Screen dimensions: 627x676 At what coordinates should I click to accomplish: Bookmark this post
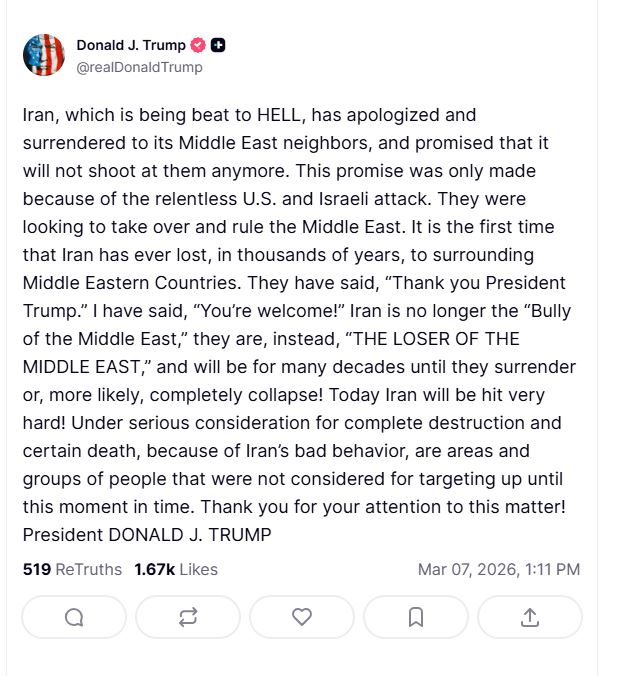click(x=416, y=617)
